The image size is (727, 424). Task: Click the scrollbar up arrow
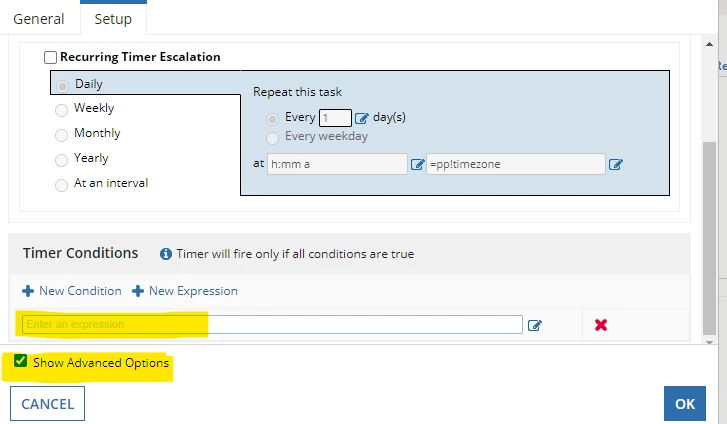point(709,44)
